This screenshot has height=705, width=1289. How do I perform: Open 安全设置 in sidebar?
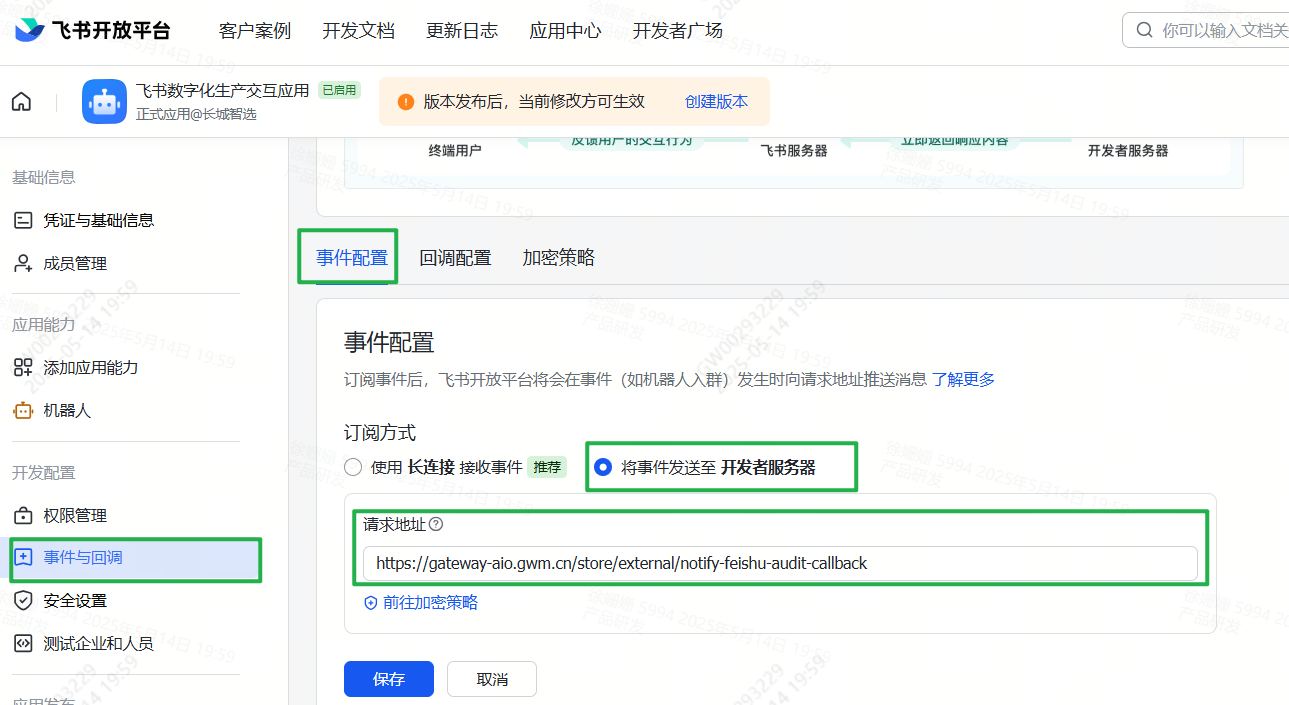click(x=75, y=600)
